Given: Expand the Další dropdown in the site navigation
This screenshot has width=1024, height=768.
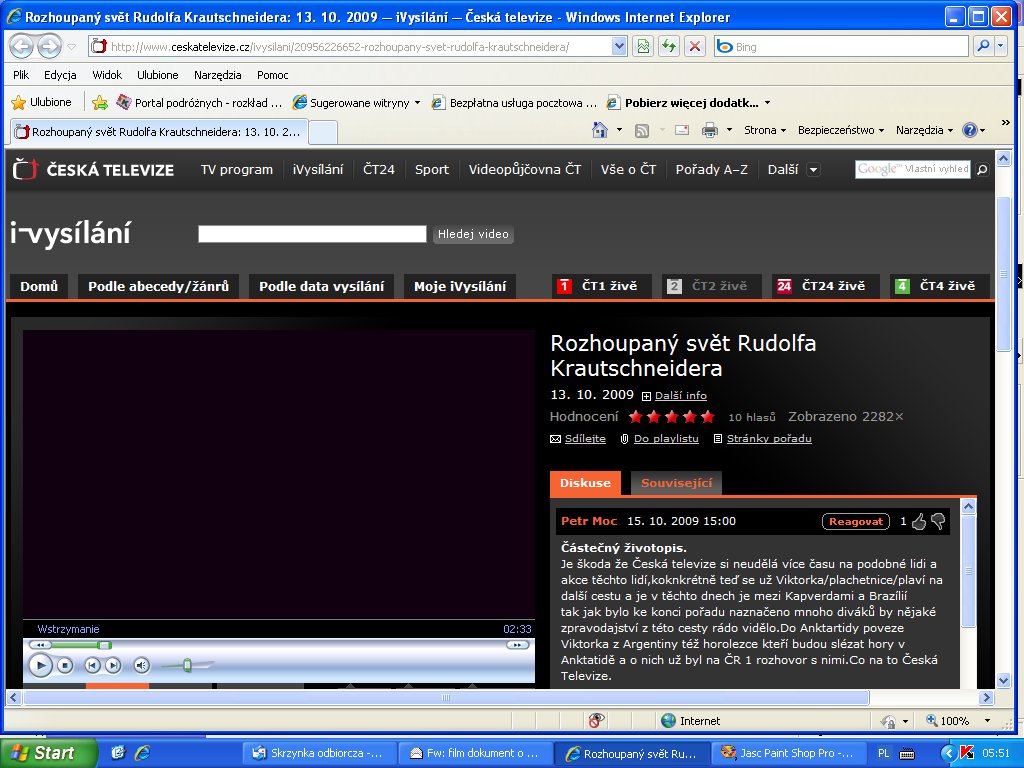Looking at the screenshot, I should (813, 170).
